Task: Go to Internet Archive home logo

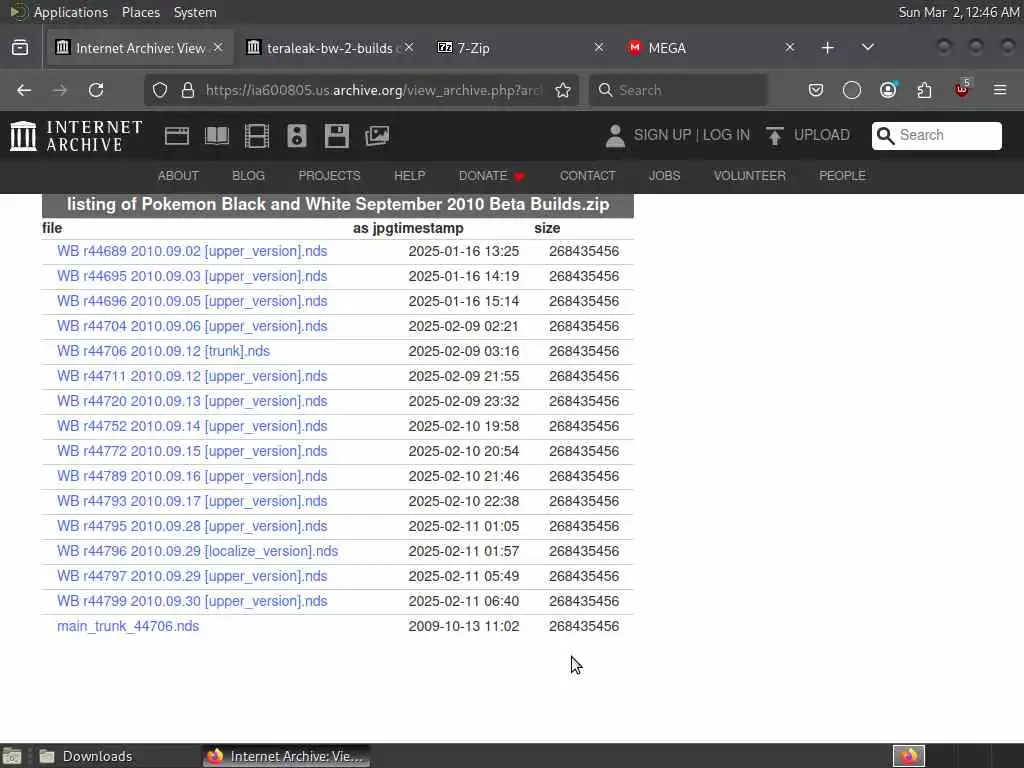Action: (x=76, y=136)
